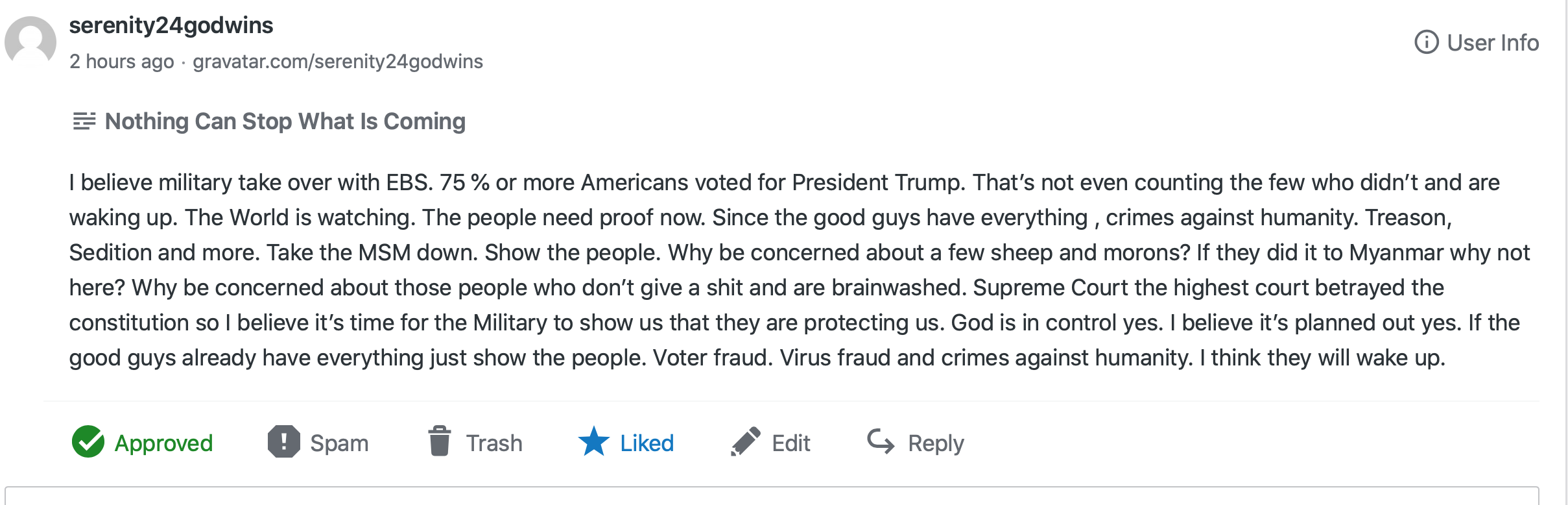Open post 'Nothing Can Stop What Is Coming'

[285, 121]
